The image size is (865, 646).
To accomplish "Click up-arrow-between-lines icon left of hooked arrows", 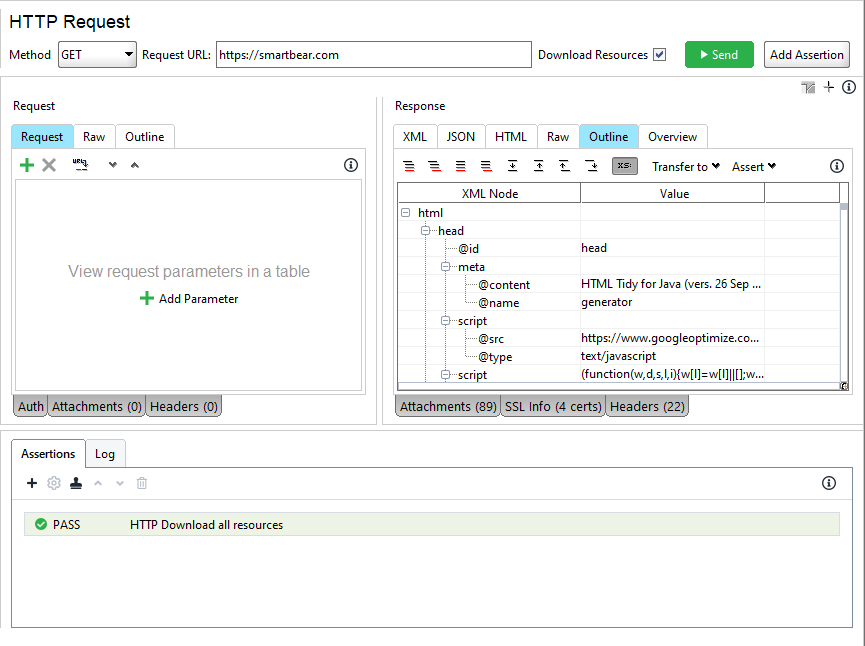I will pyautogui.click(x=538, y=166).
